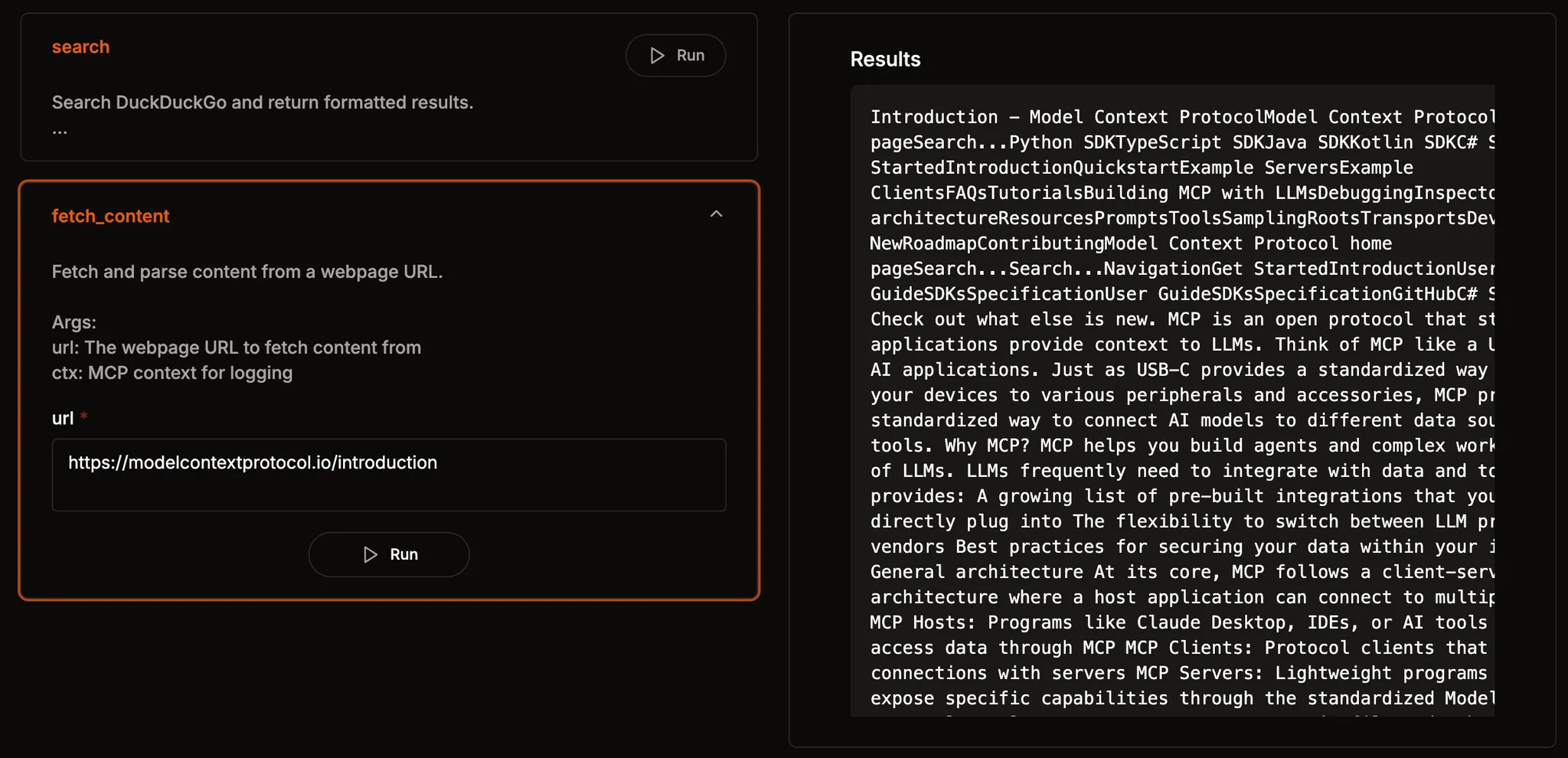Click 'Search DuckDuckGo and return formatted results.' description
1568x758 pixels.
coord(263,103)
